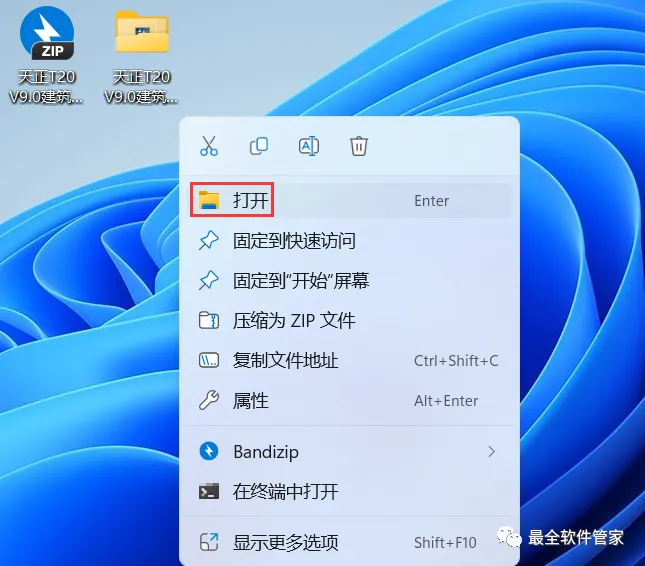645x566 pixels.
Task: Choose 固定到"开始"屏幕 menu entry
Action: (349, 281)
